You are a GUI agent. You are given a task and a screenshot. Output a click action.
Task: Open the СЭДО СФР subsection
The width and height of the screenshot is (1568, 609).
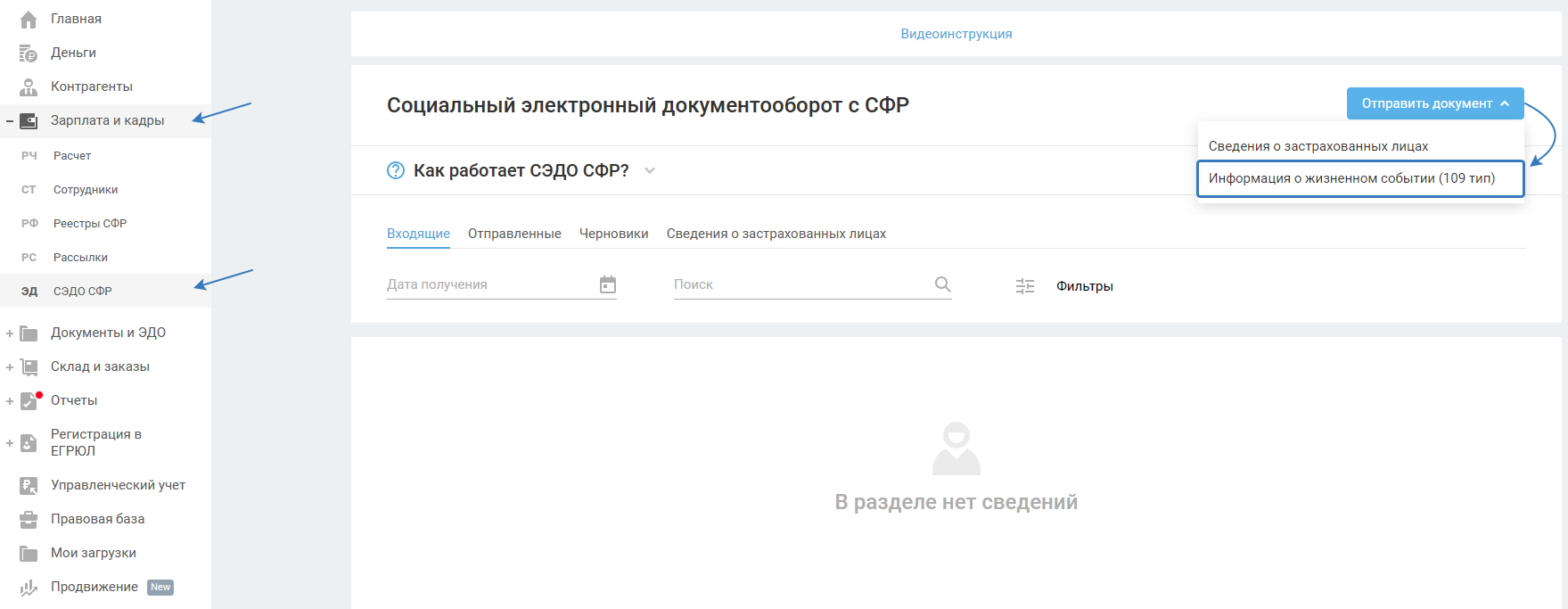pos(83,292)
